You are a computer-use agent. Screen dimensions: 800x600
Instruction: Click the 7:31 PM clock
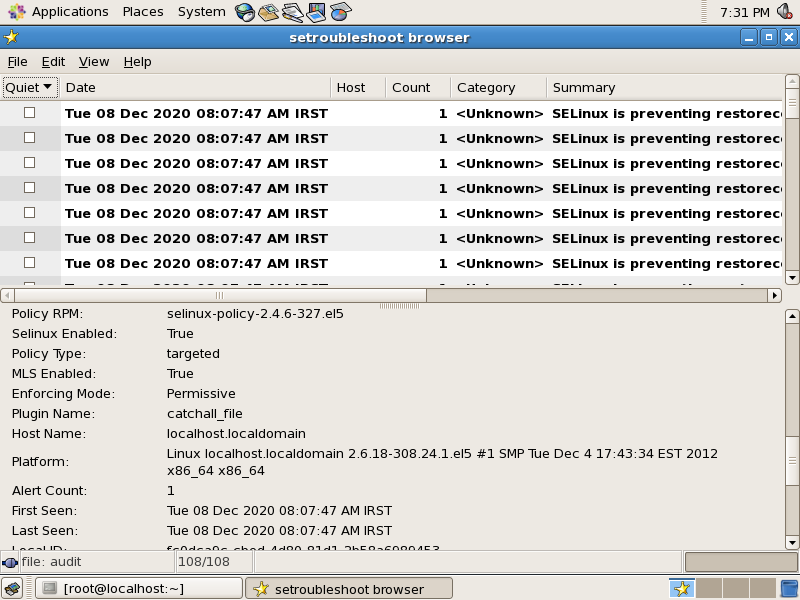click(x=744, y=12)
